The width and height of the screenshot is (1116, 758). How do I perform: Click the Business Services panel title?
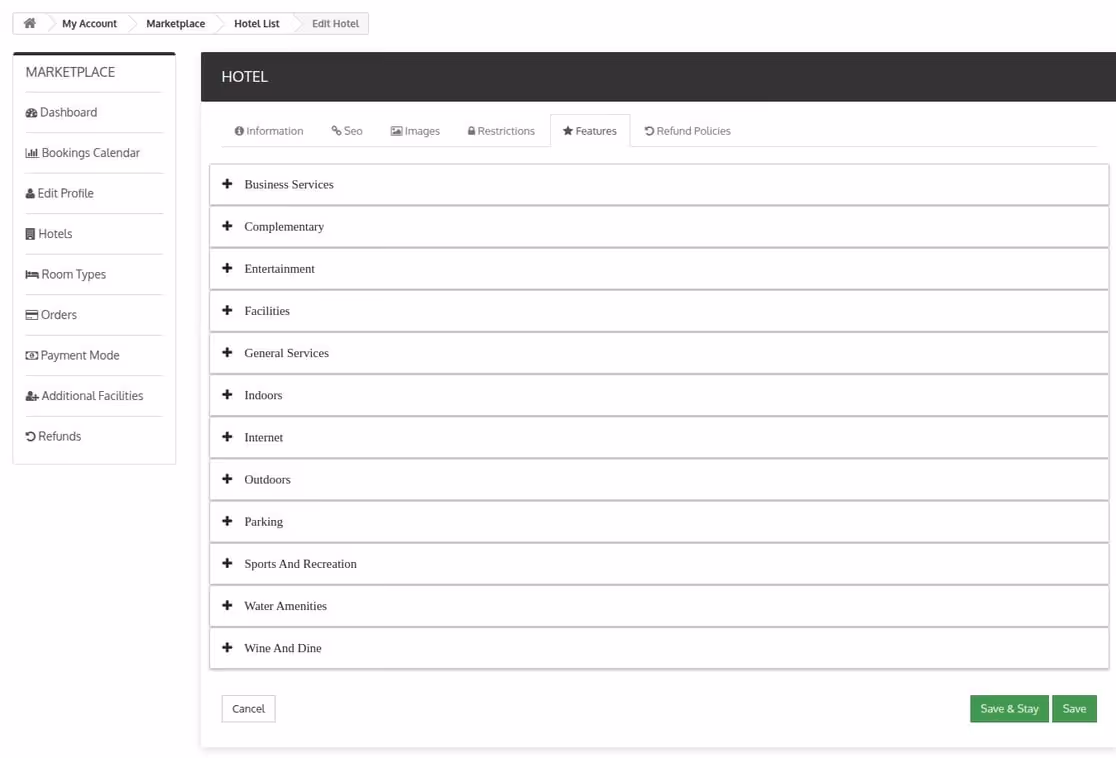click(289, 184)
